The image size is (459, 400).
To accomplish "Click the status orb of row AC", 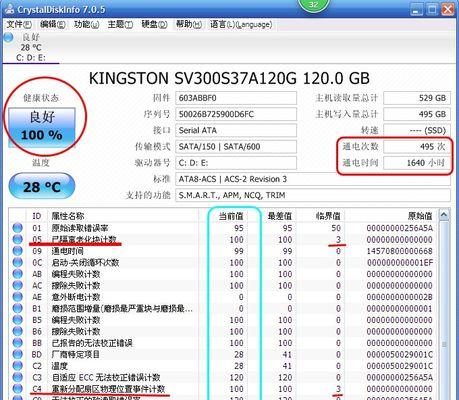I will click(17, 285).
